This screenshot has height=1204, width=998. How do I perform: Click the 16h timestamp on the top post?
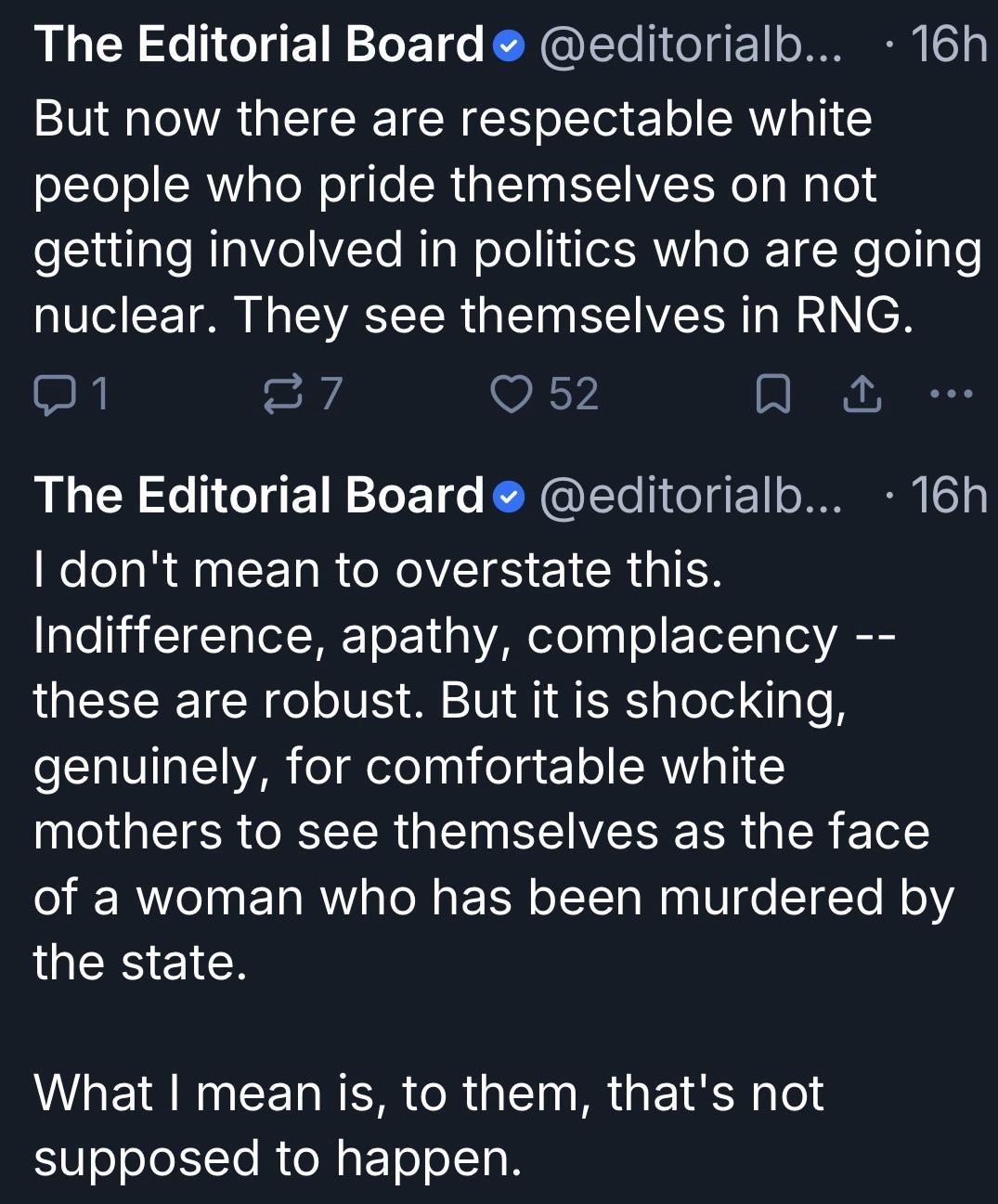point(948,45)
